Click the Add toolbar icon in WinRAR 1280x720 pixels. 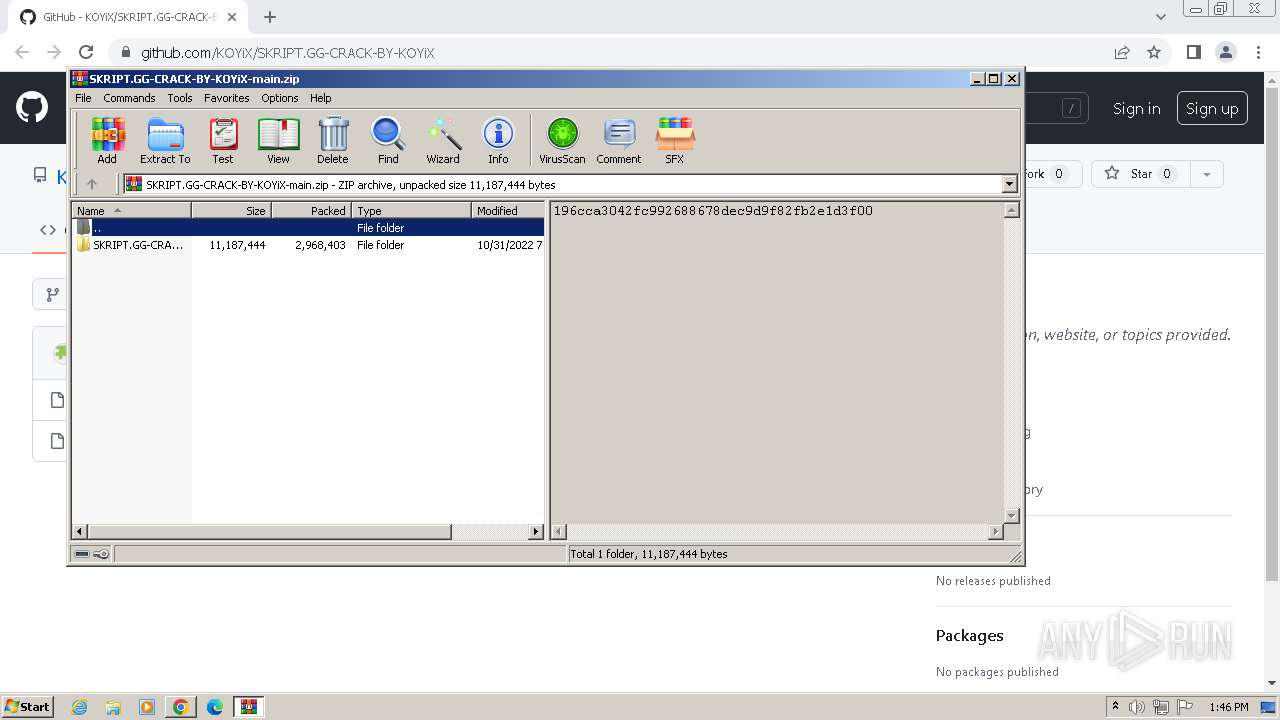coord(107,140)
